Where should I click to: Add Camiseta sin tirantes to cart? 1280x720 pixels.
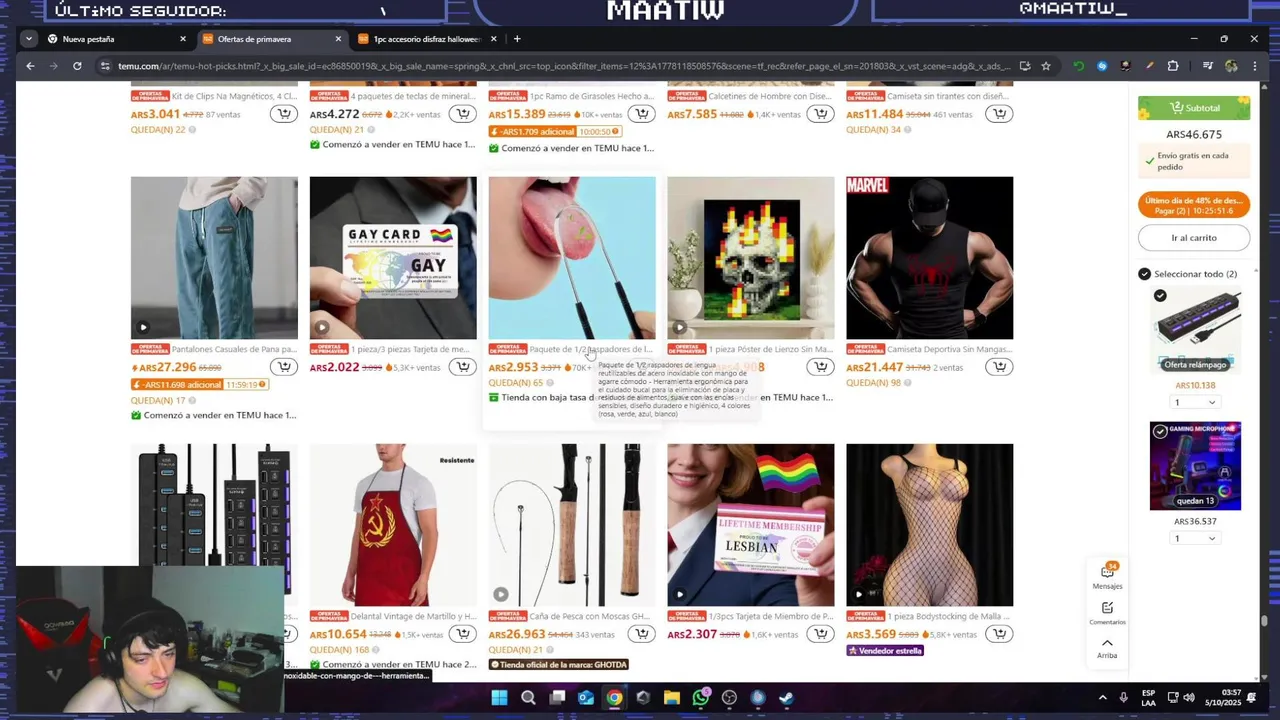1000,114
